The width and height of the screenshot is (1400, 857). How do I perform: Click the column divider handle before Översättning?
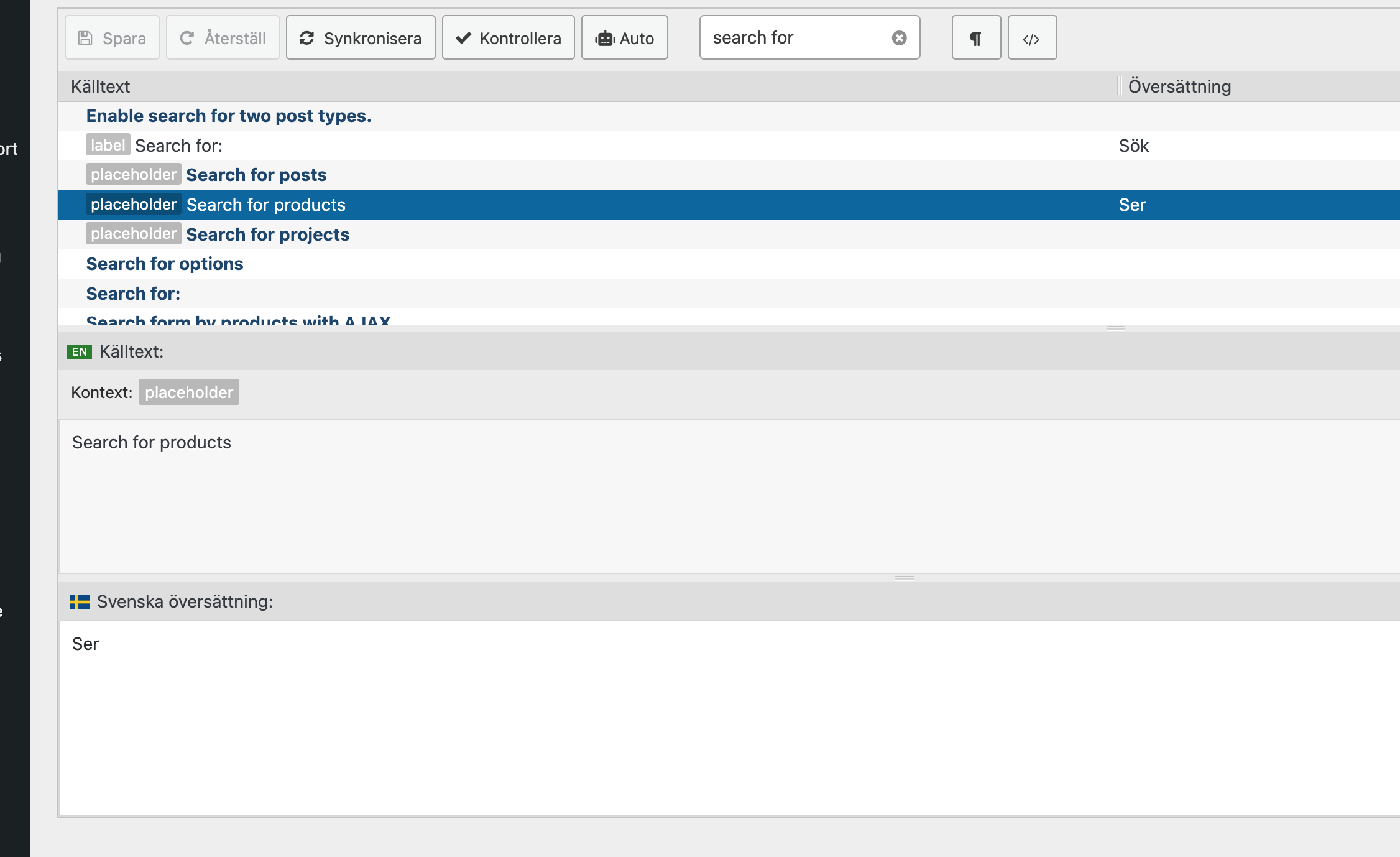click(1119, 86)
